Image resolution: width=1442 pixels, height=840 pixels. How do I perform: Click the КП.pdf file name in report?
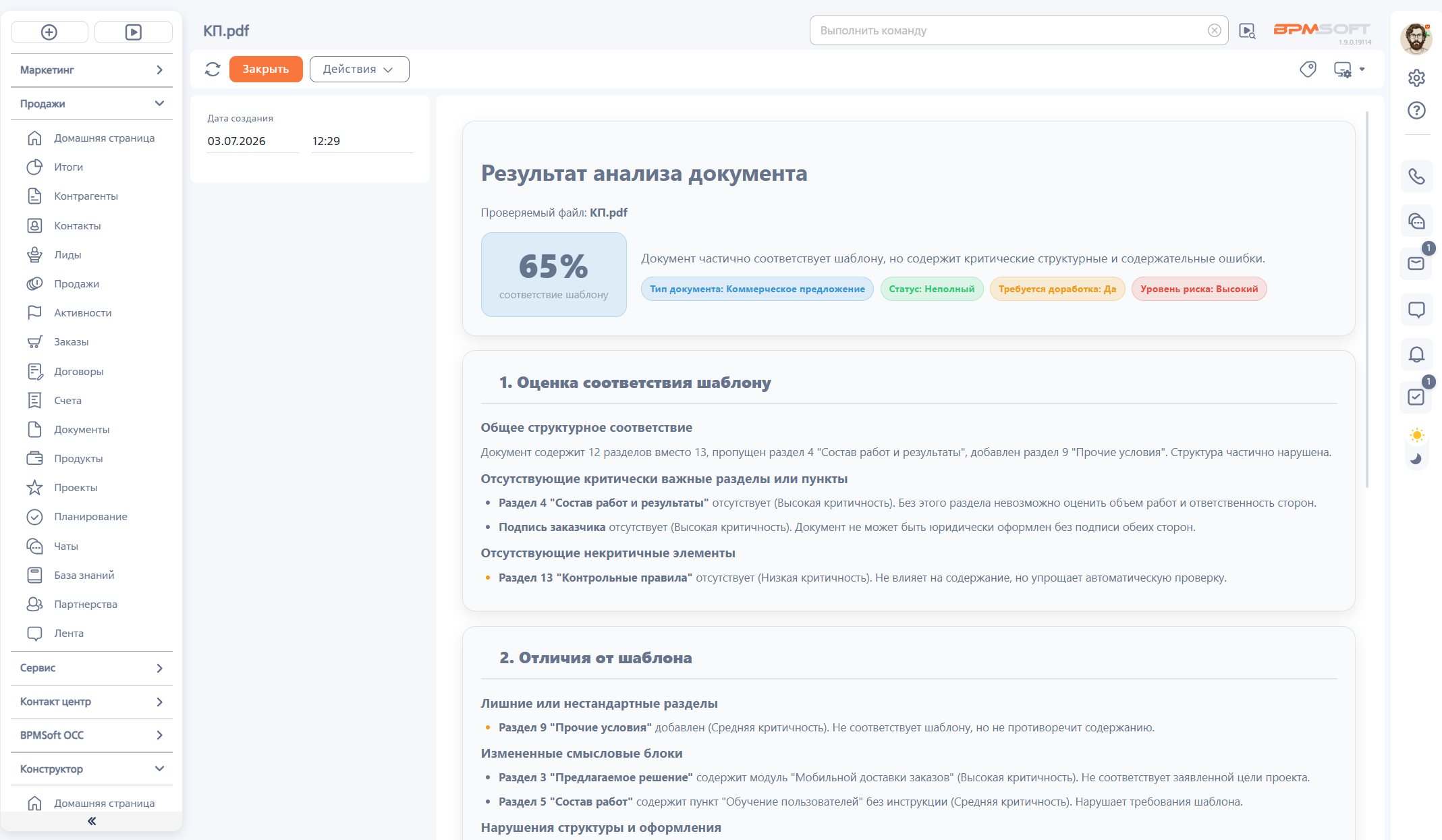click(609, 213)
